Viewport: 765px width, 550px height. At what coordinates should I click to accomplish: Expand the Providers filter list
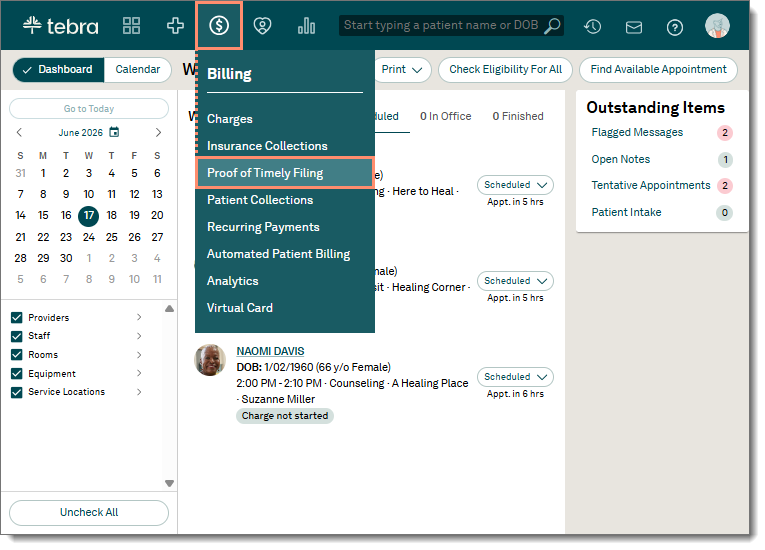pos(139,317)
